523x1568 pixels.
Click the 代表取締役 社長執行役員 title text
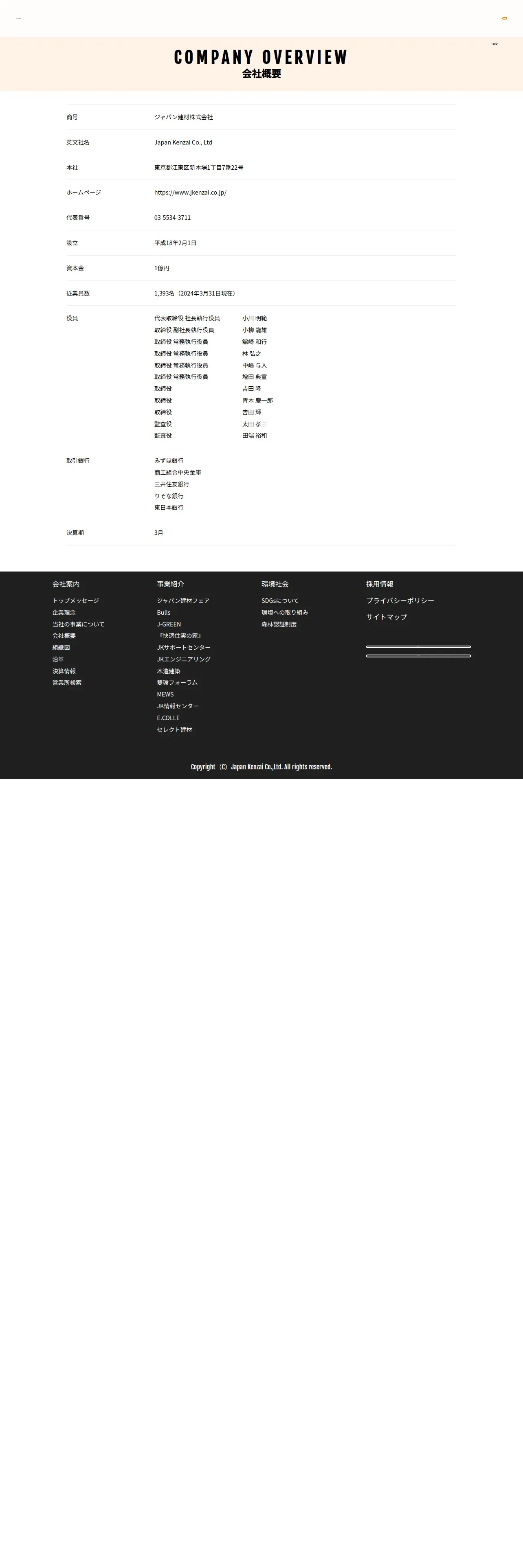(x=187, y=318)
